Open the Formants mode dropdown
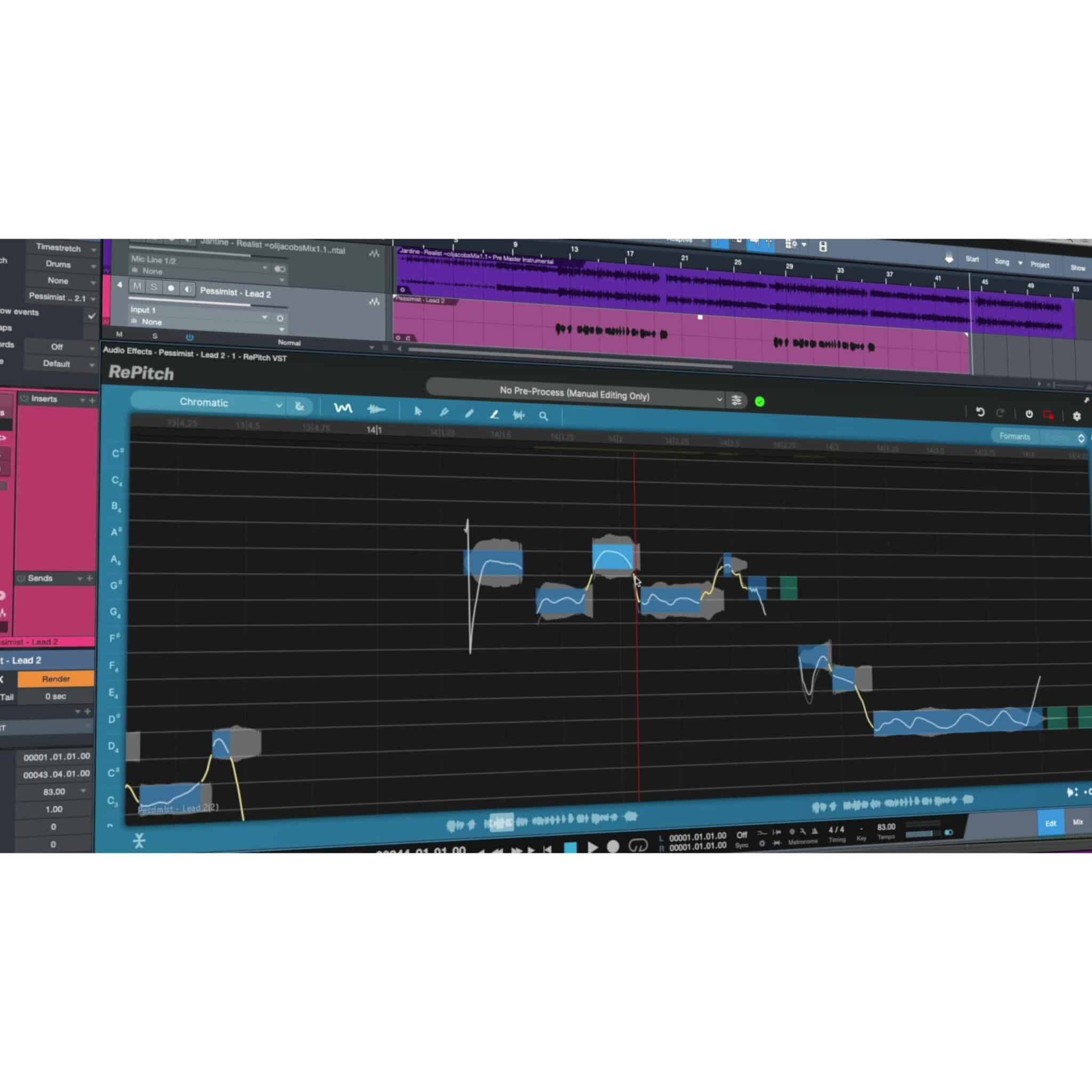The image size is (1092, 1092). tap(1038, 437)
